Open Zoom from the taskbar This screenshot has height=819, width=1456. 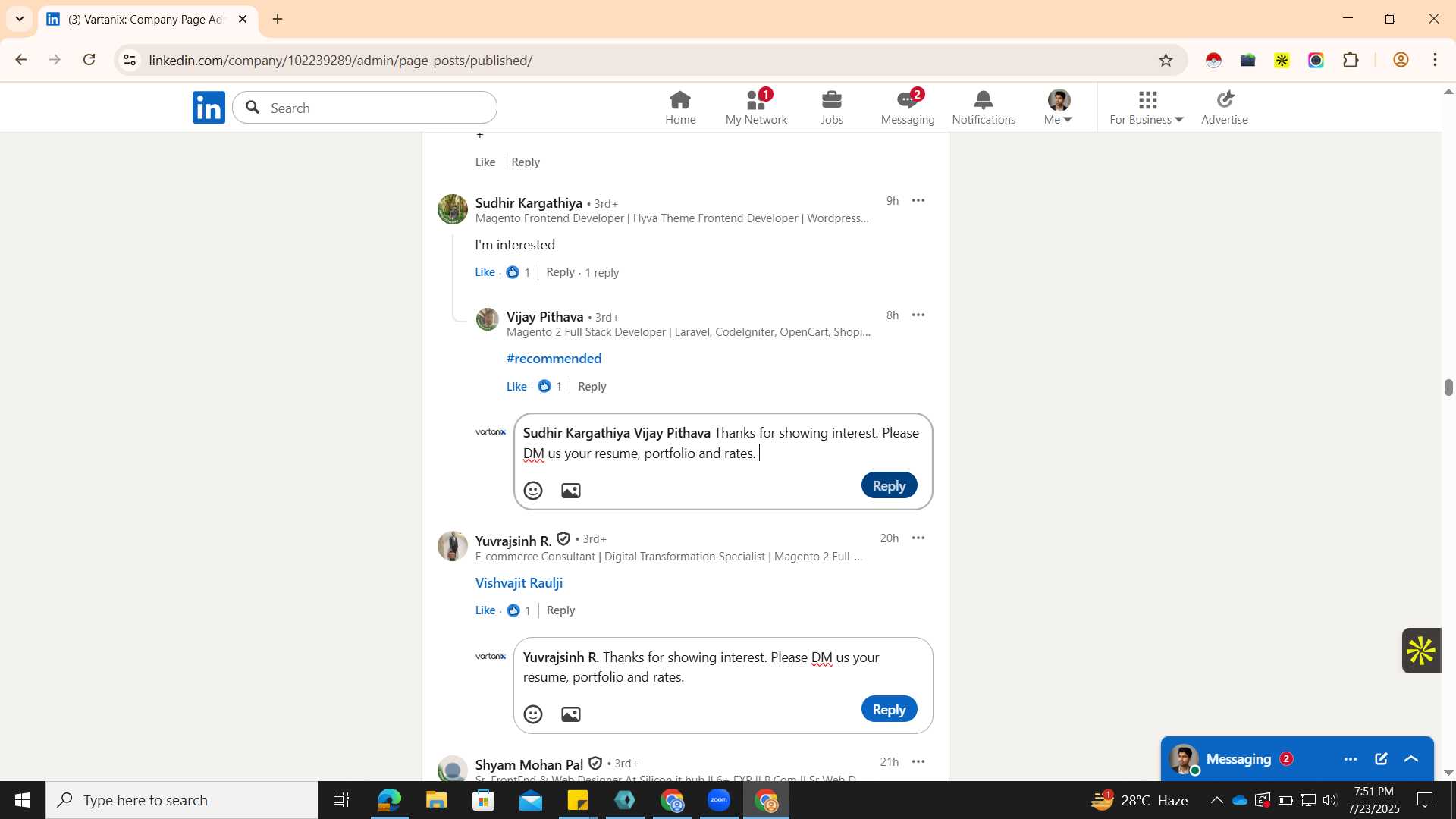point(719,800)
